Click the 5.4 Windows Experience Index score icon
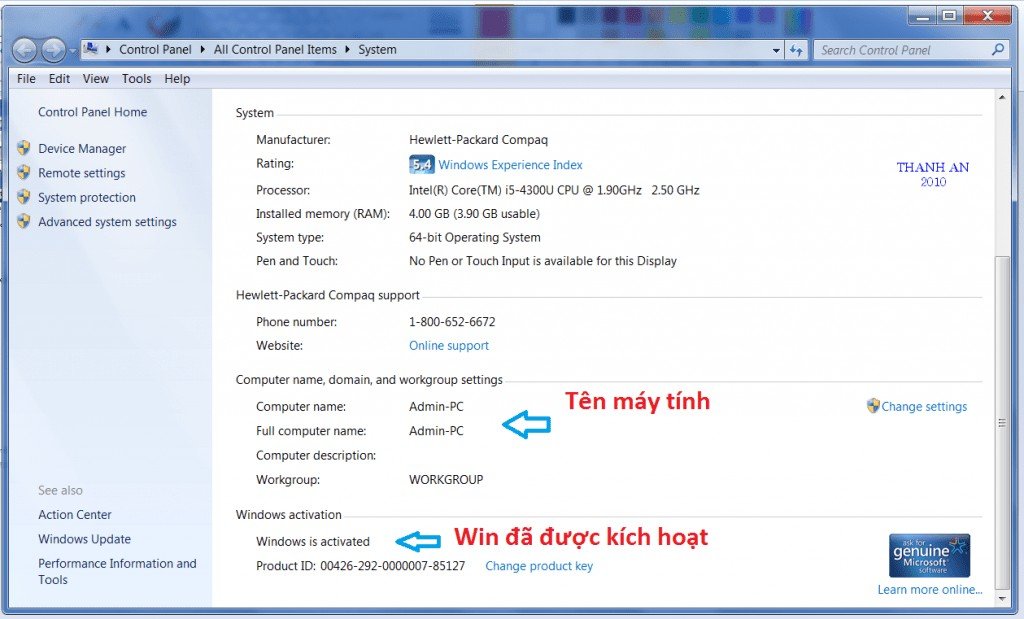The image size is (1024, 619). click(x=422, y=164)
